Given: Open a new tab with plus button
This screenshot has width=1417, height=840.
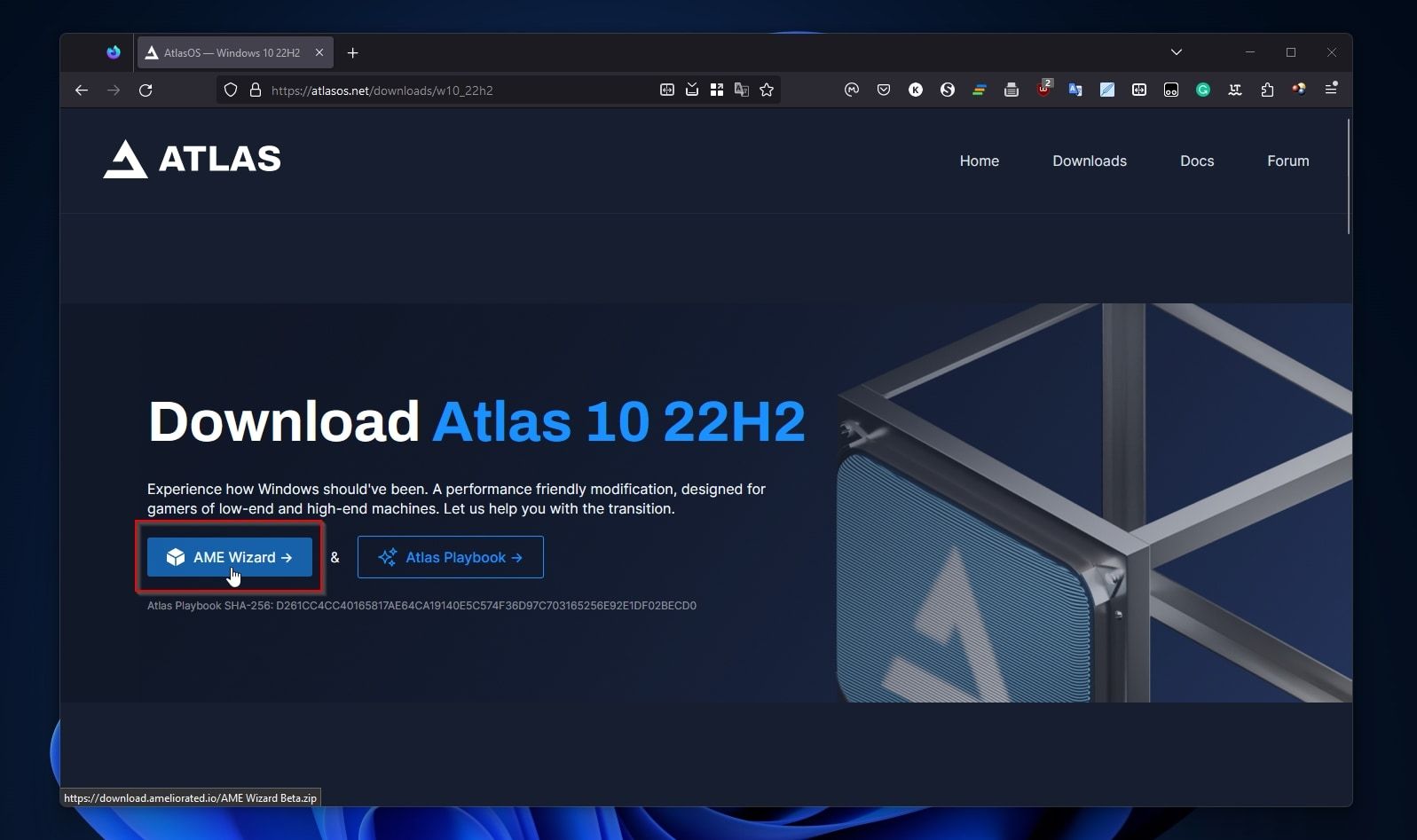Looking at the screenshot, I should (352, 53).
